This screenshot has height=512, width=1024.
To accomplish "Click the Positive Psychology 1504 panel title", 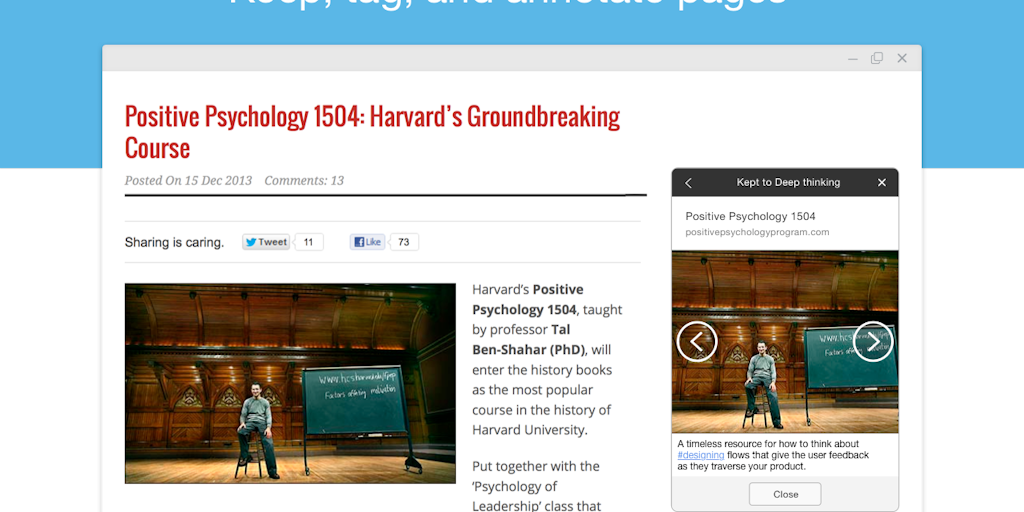I will pos(750,216).
